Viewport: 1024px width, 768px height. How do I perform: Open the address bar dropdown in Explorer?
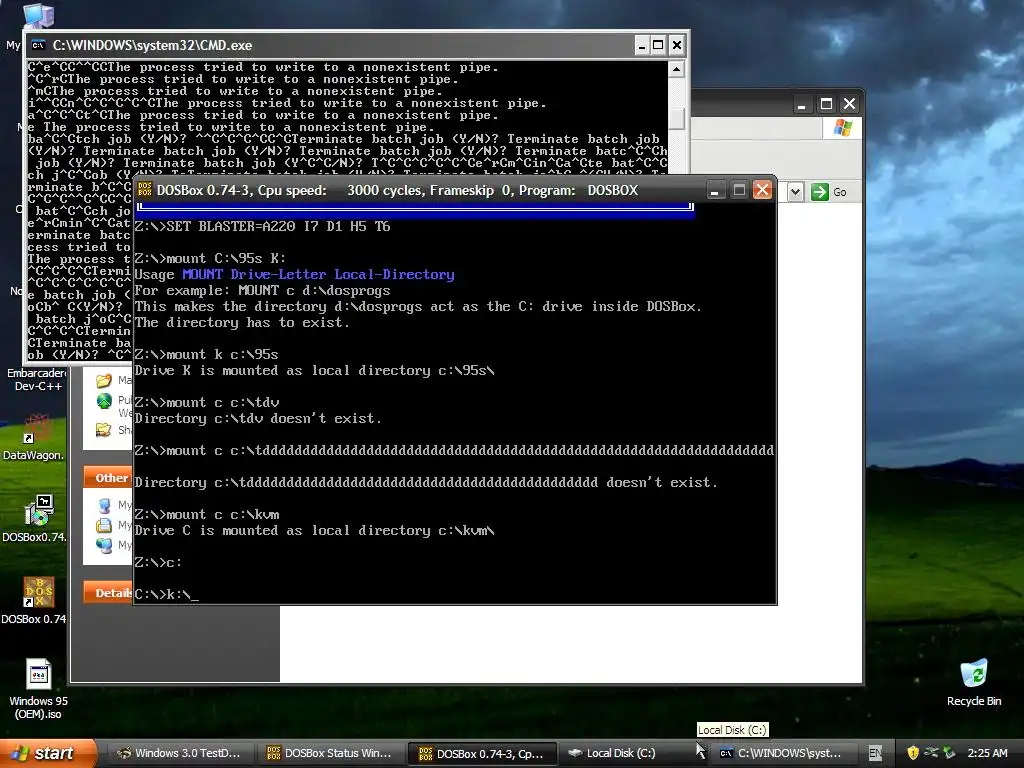tap(795, 192)
